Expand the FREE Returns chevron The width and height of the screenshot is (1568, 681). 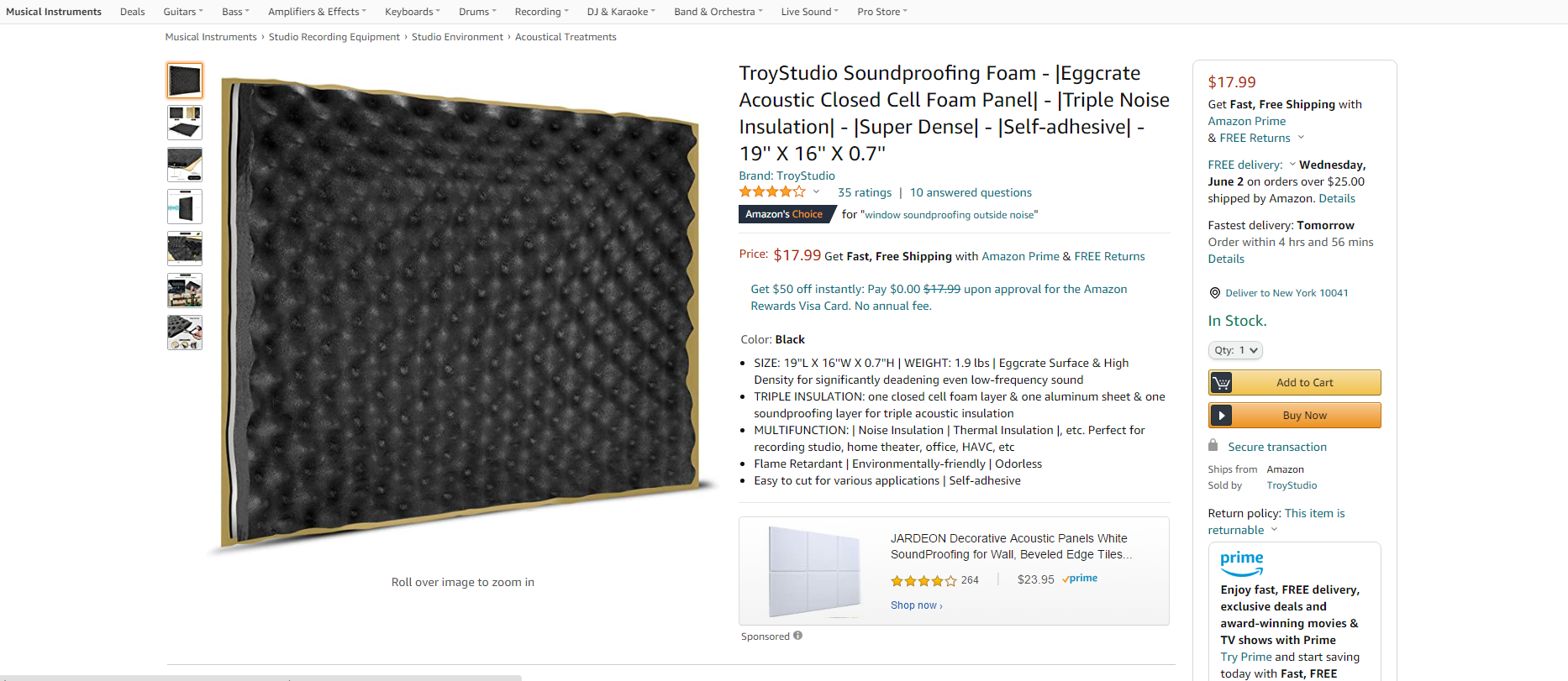tap(1301, 138)
